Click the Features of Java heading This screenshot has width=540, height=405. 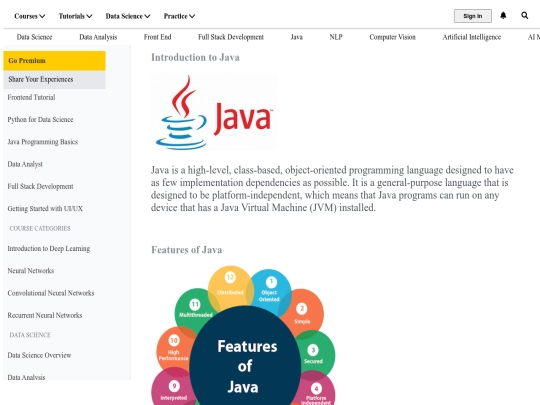point(187,250)
